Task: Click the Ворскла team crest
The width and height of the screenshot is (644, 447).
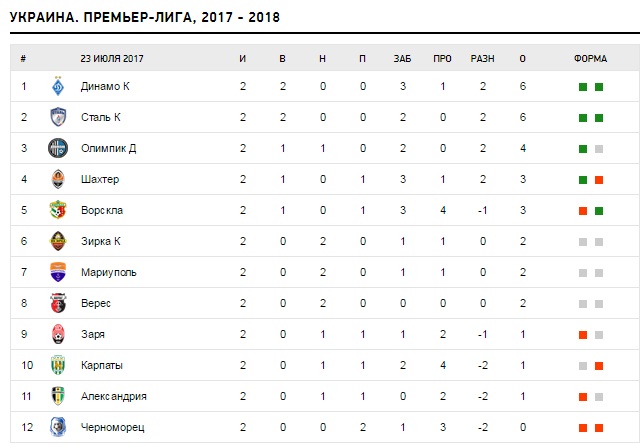Action: [58, 211]
